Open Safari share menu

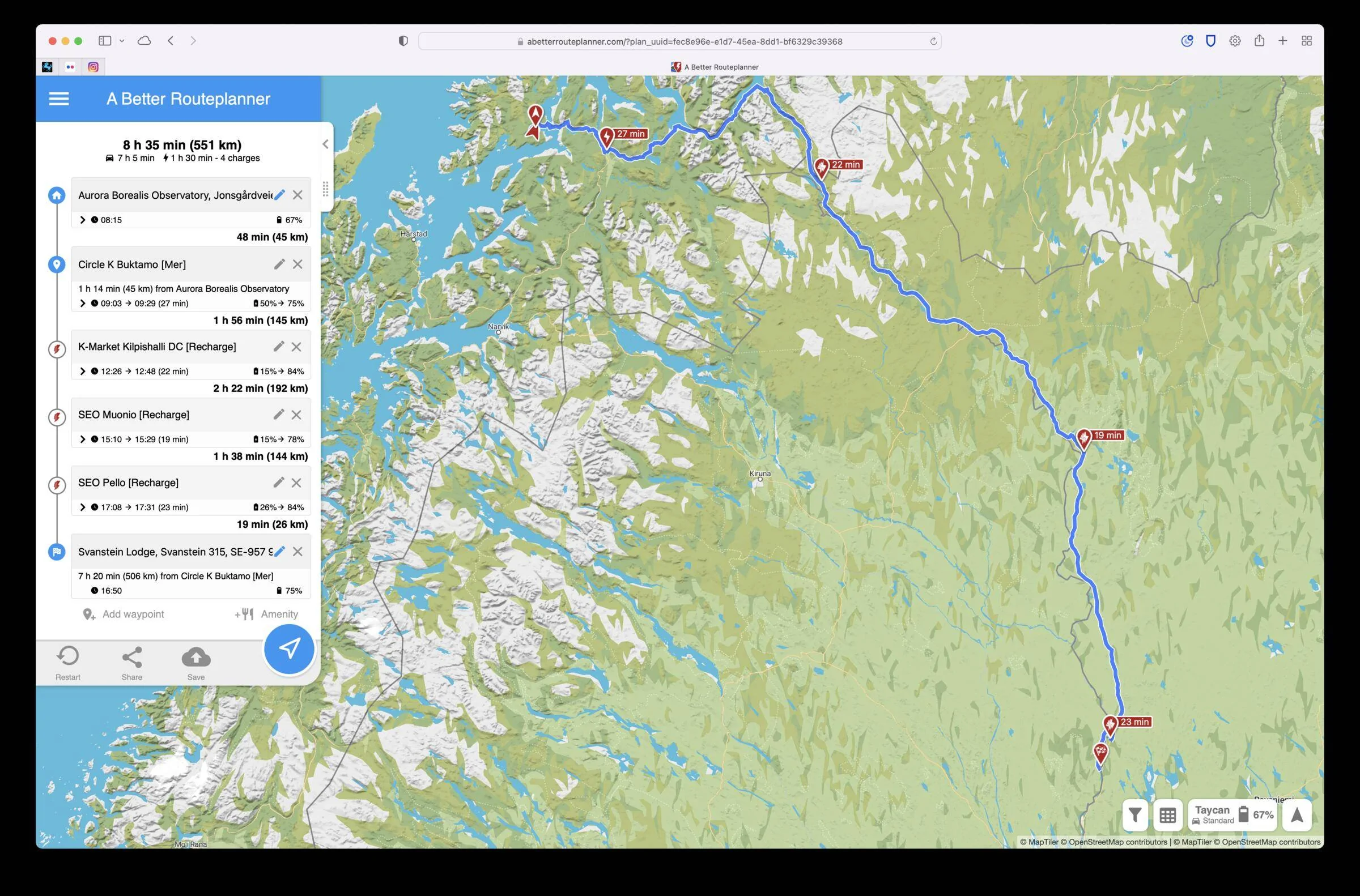click(x=1259, y=41)
